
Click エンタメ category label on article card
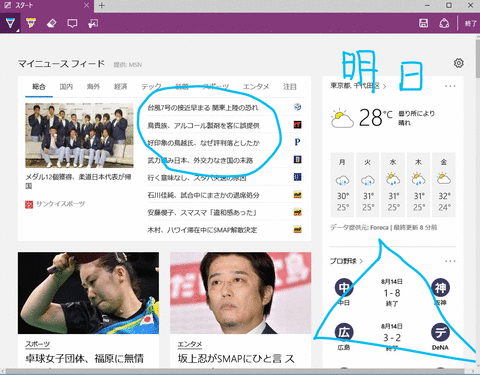coord(190,344)
